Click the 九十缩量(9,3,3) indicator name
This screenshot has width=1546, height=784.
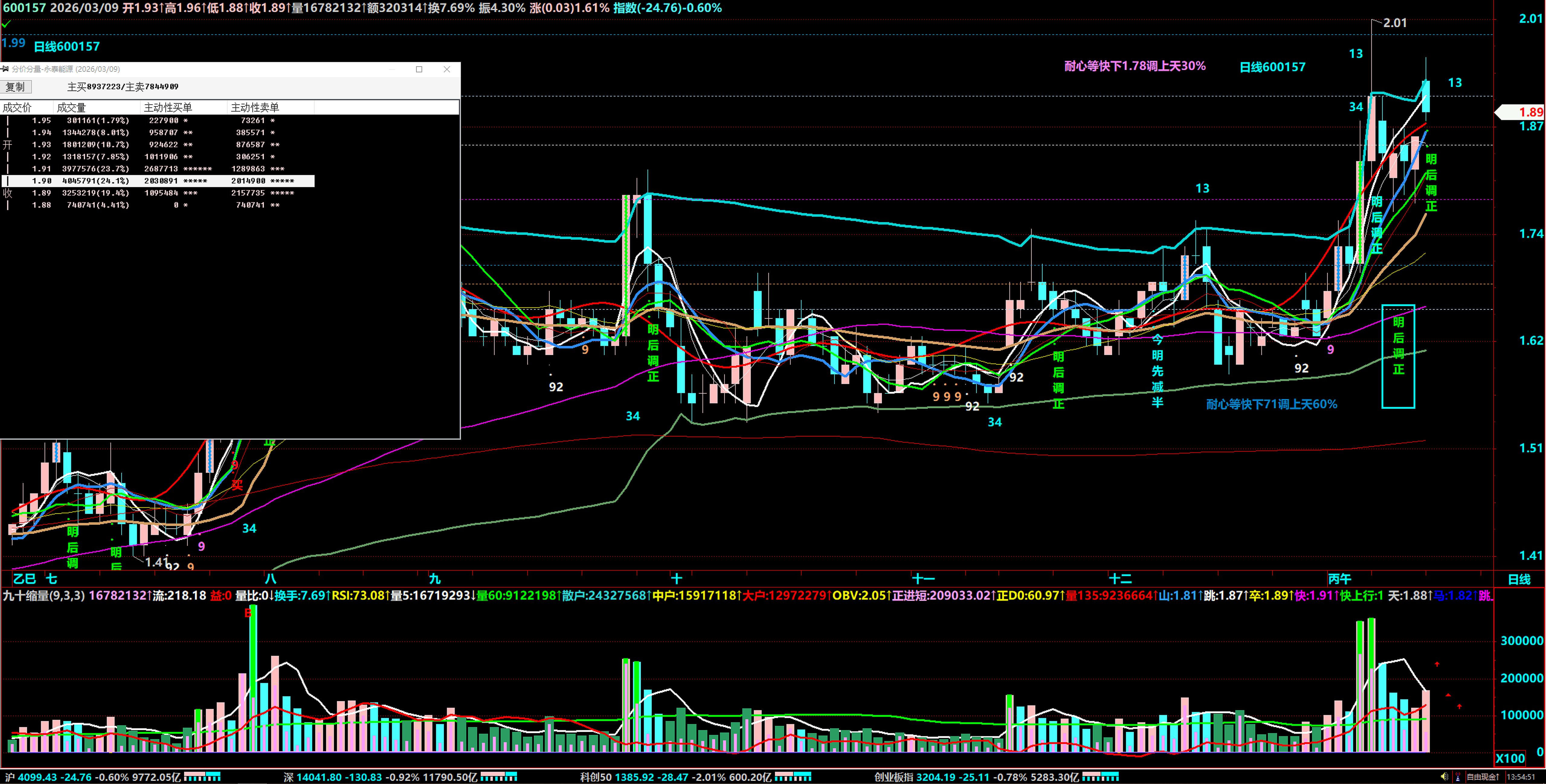pos(43,596)
